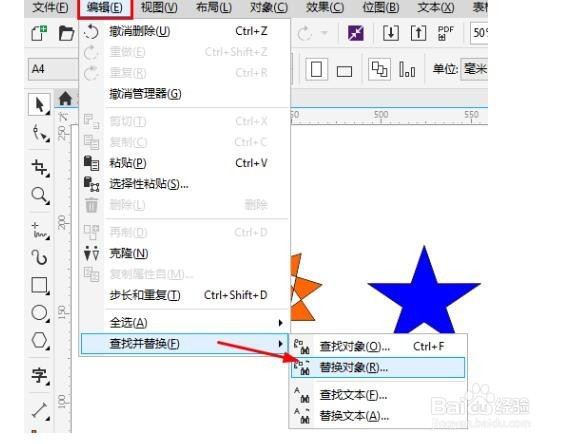Image resolution: width=562 pixels, height=444 pixels.
Task: Open the 对象(C) menu
Action: (269, 7)
